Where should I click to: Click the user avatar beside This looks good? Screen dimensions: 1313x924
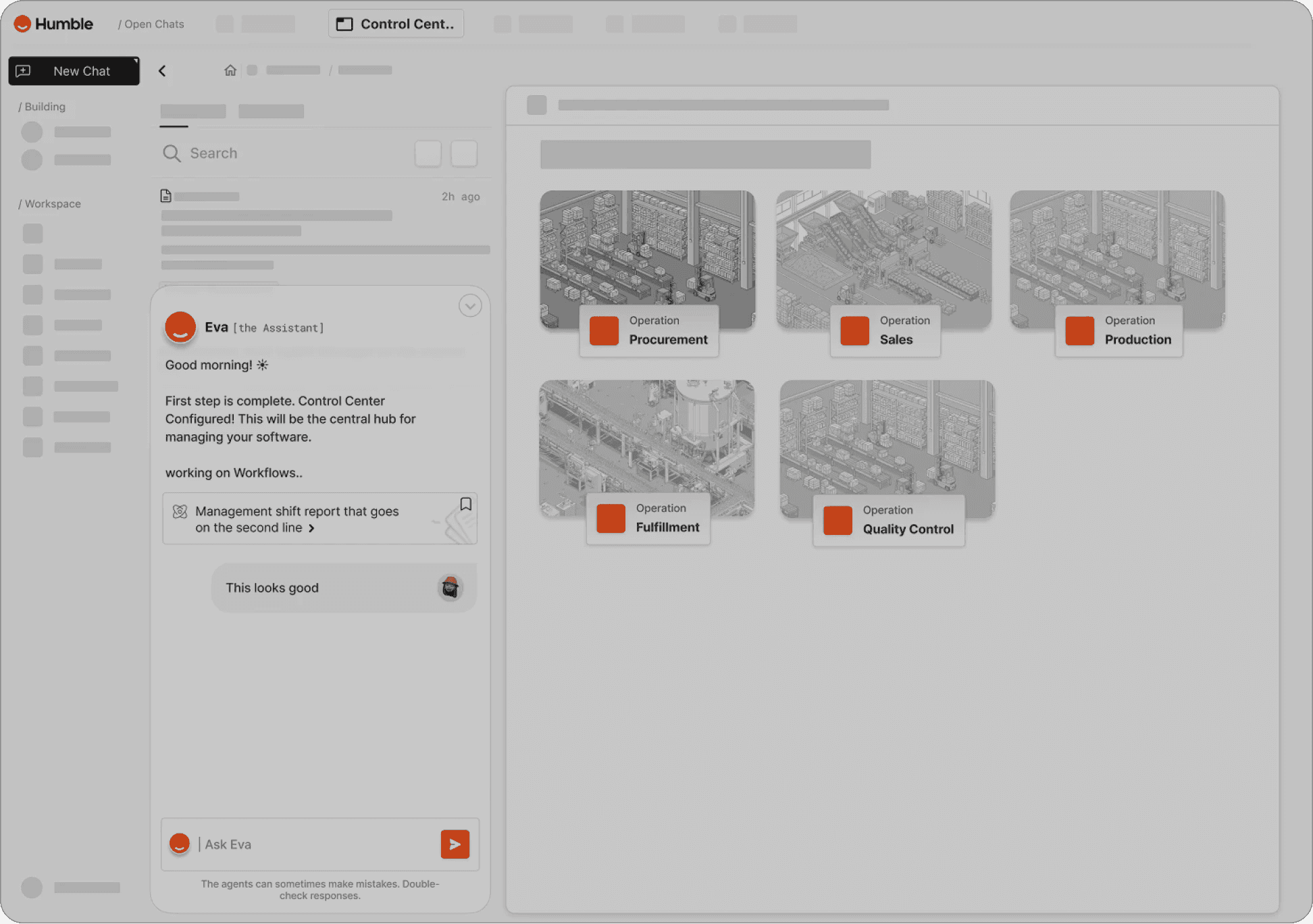click(450, 588)
